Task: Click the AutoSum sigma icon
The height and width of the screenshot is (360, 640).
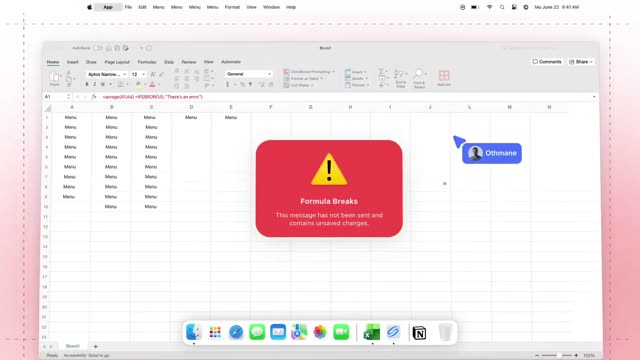Action: click(x=382, y=71)
